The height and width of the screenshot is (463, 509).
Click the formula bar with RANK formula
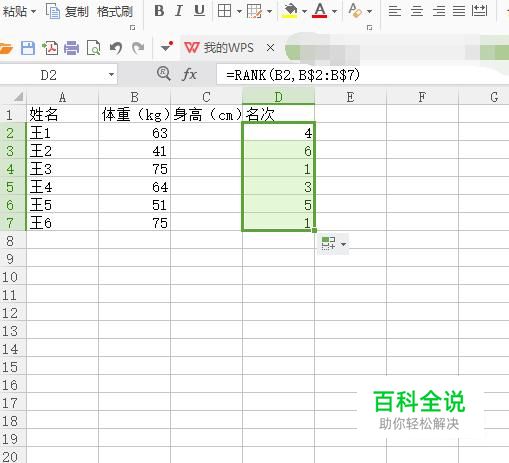click(362, 75)
